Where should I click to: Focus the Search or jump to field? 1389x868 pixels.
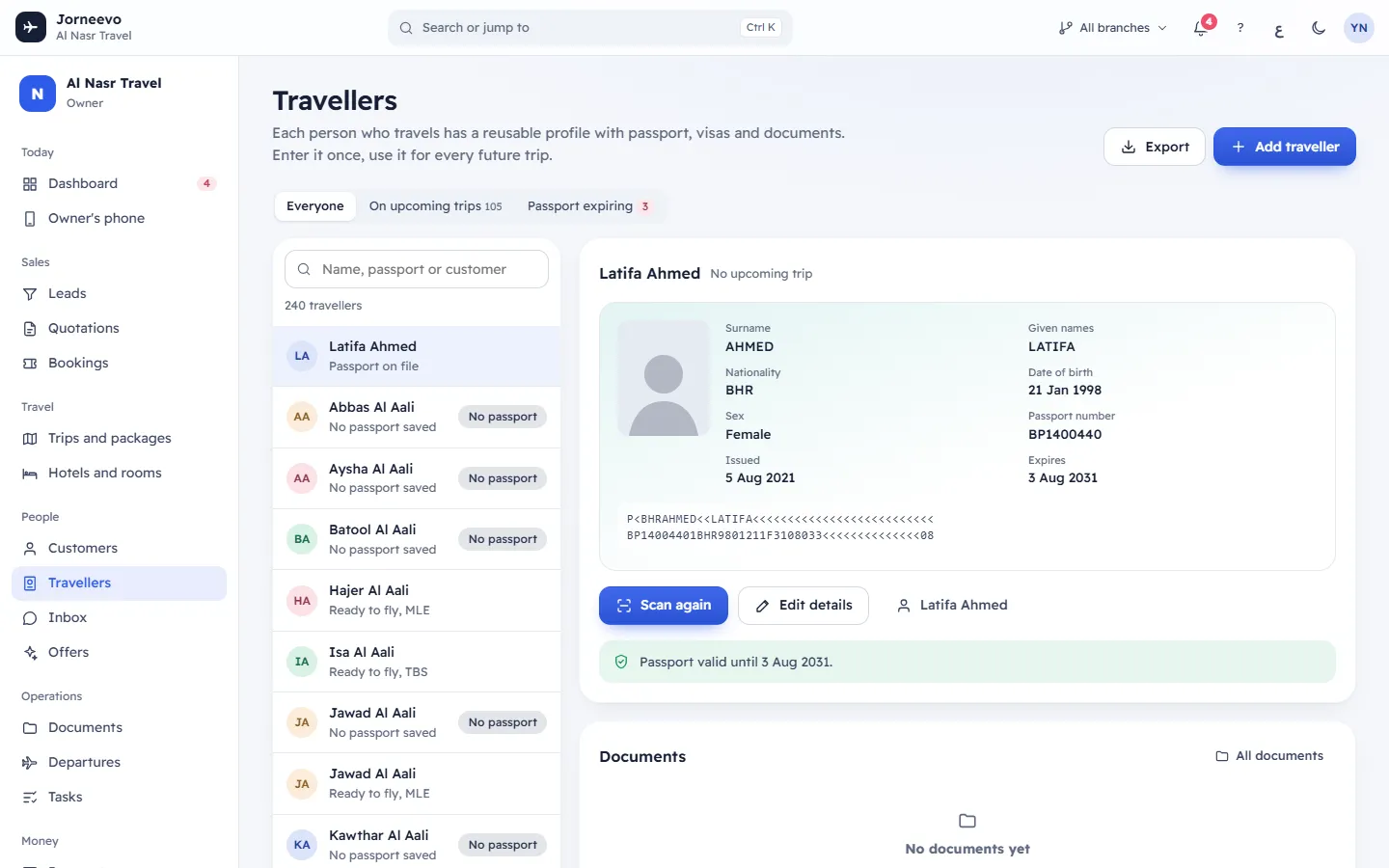pos(590,28)
